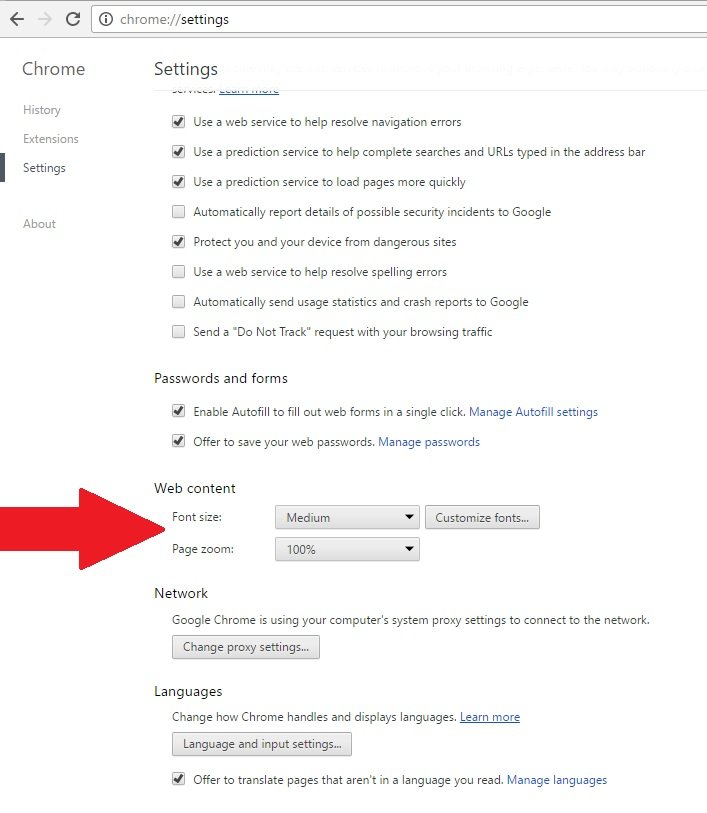
Task: Reload the page with the refresh icon
Action: pos(73,19)
